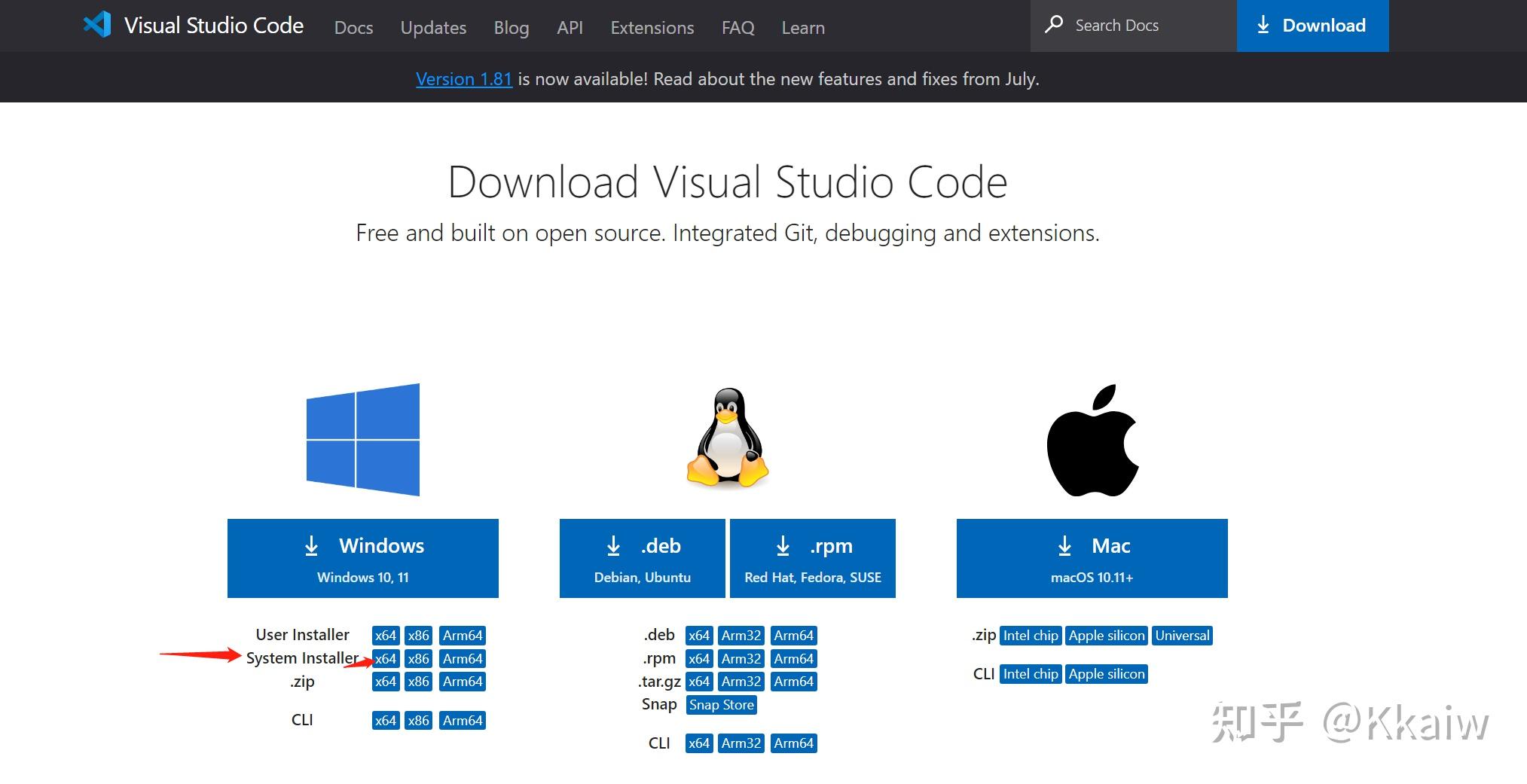
Task: Download the macOS Universal zip
Action: click(x=1181, y=635)
